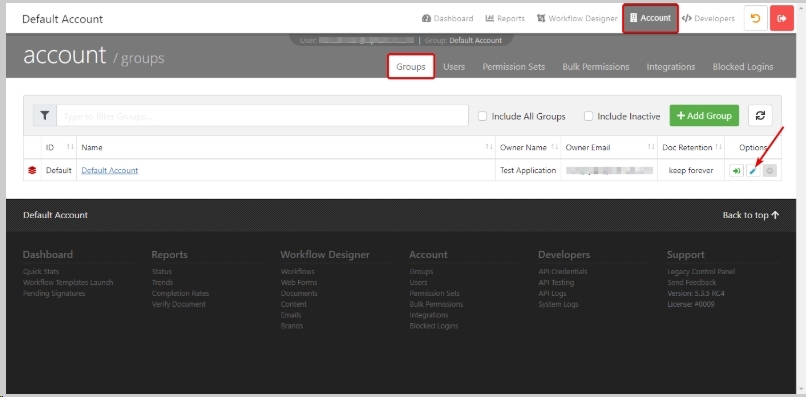Screen dimensions: 806x397
Task: Sort by Doc Retention column arrows
Action: (718, 147)
